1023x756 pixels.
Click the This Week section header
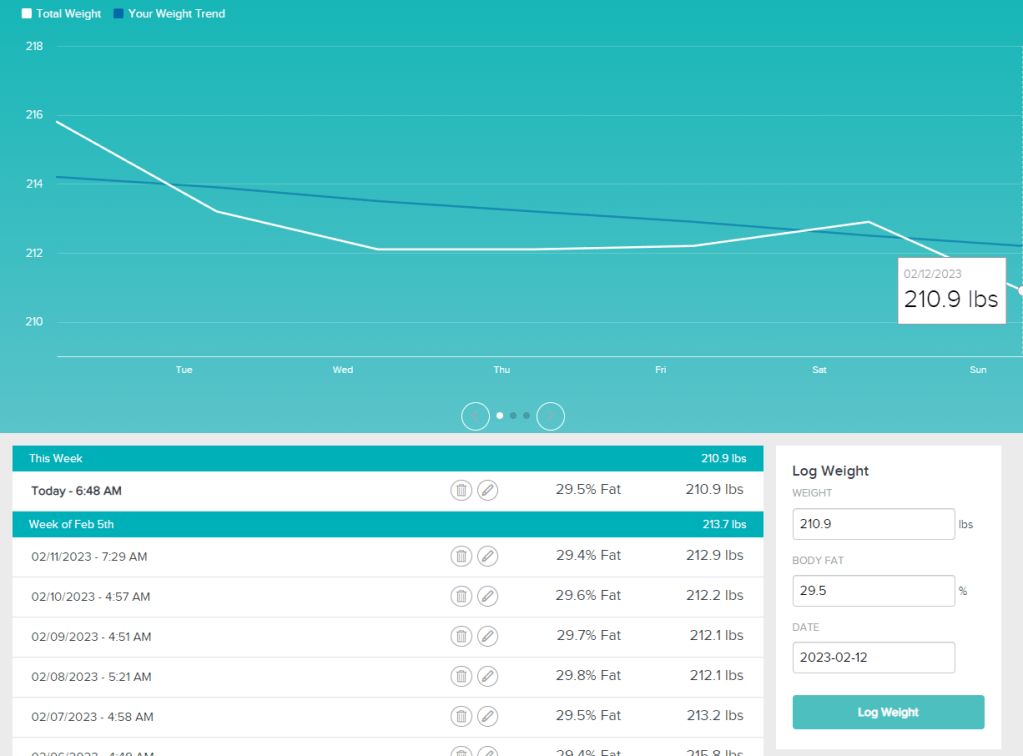click(387, 459)
